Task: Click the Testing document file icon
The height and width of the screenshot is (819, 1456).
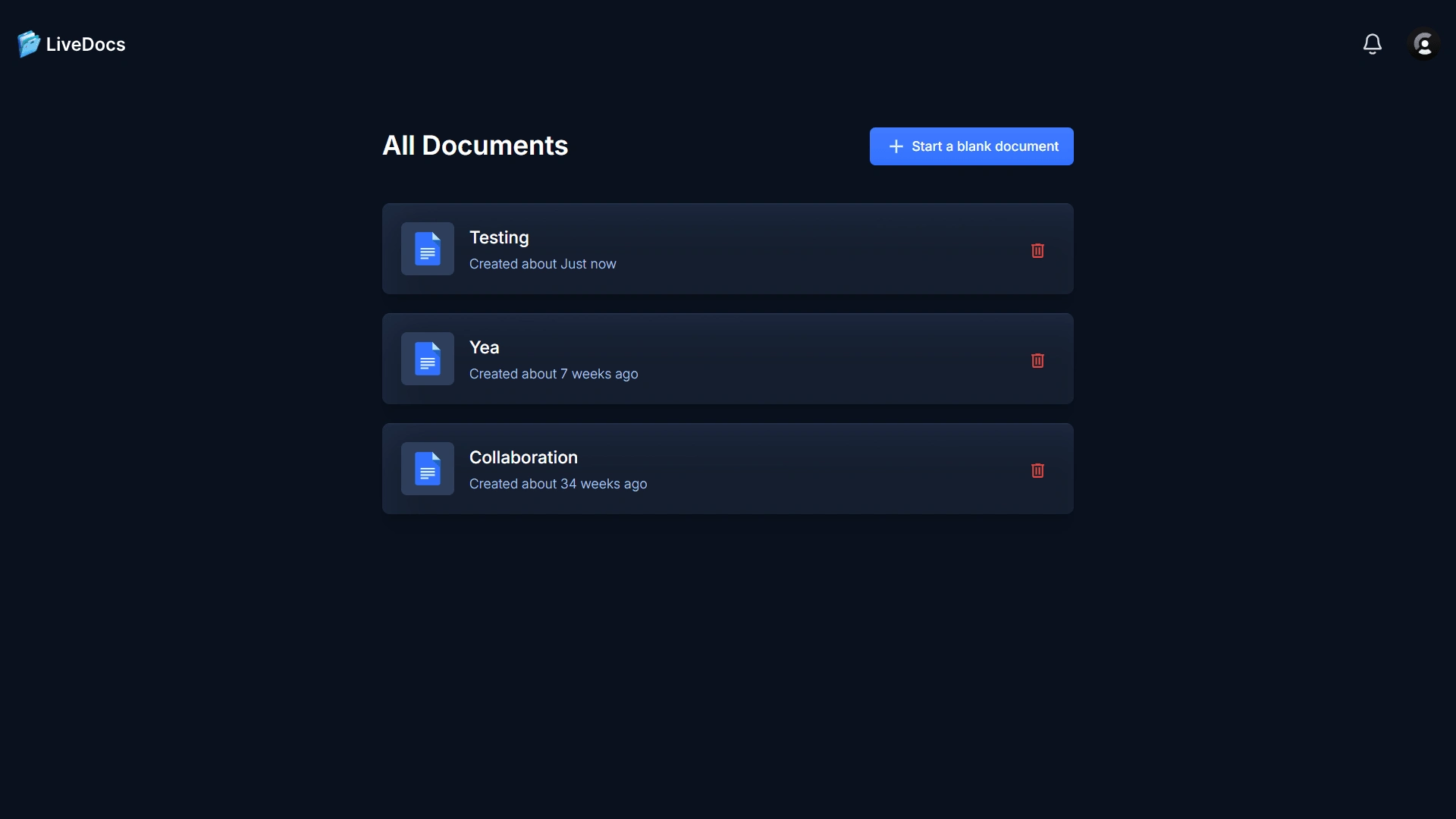Action: 428,249
